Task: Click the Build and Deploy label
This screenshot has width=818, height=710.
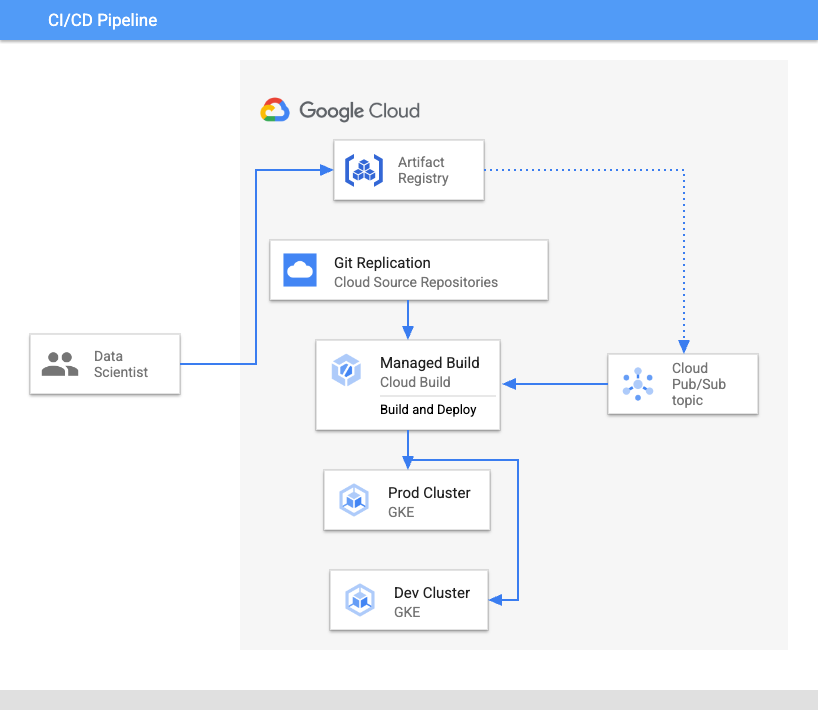Action: 428,409
